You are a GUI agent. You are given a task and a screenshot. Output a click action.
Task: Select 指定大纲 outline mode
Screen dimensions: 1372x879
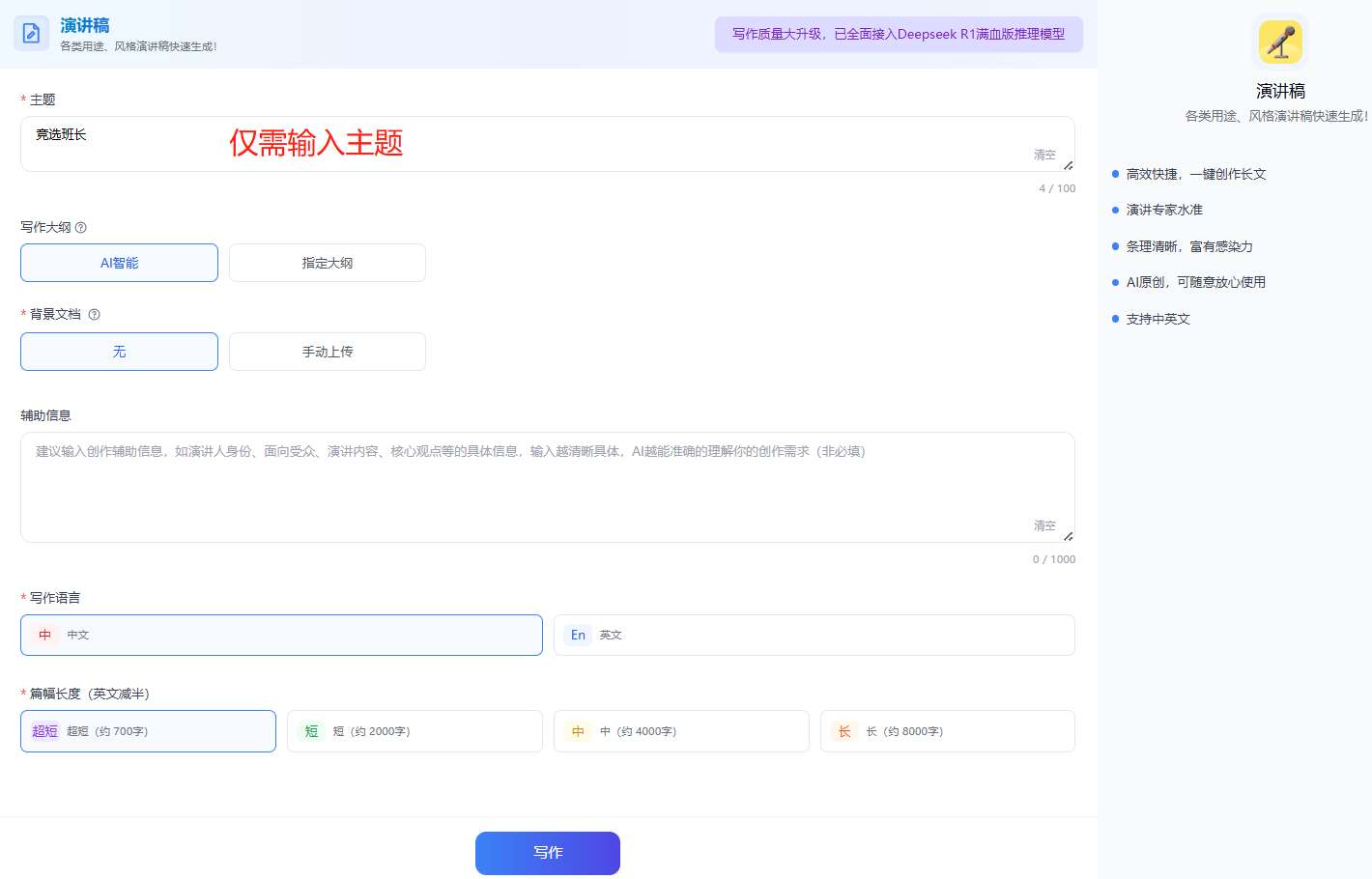(x=327, y=262)
